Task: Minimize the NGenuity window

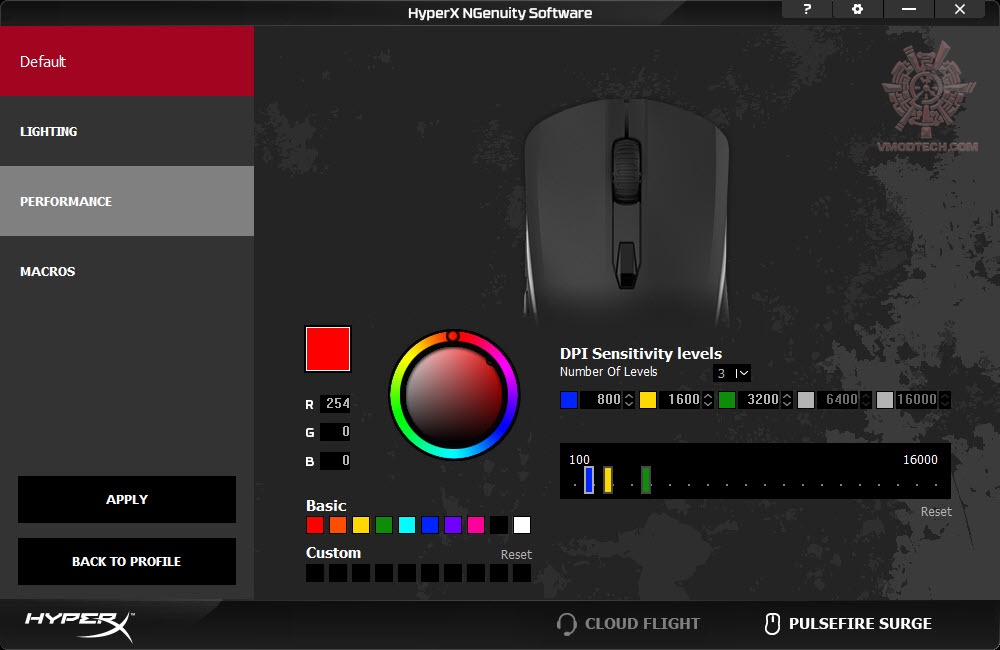Action: click(909, 9)
